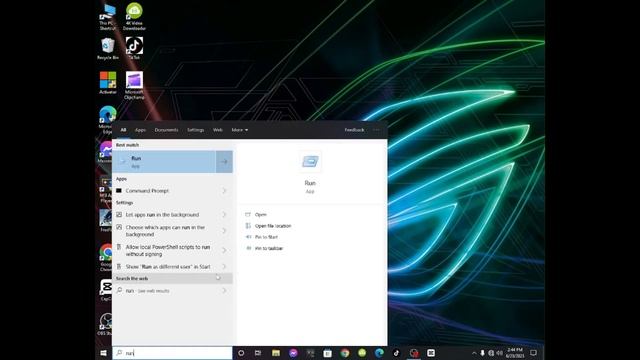Switch to the All search tab
Image resolution: width=640 pixels, height=360 pixels.
tap(123, 130)
